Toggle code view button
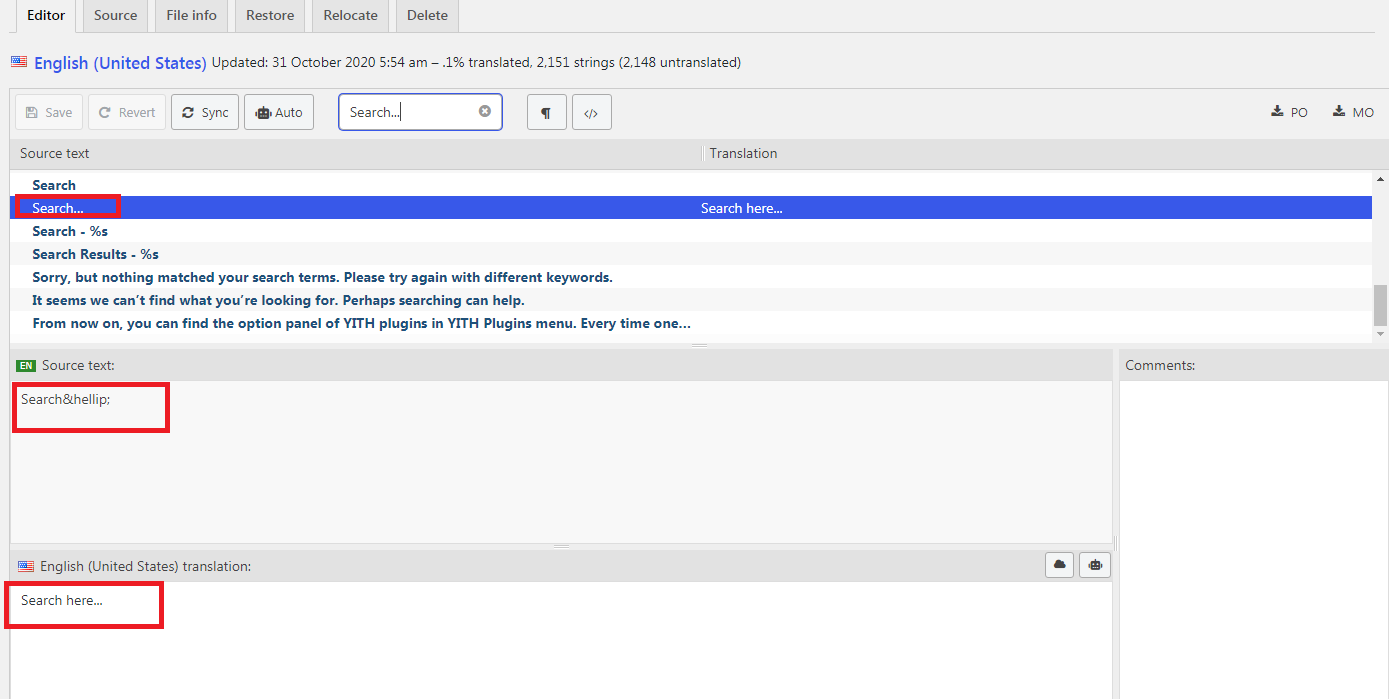1389x699 pixels. pyautogui.click(x=591, y=112)
